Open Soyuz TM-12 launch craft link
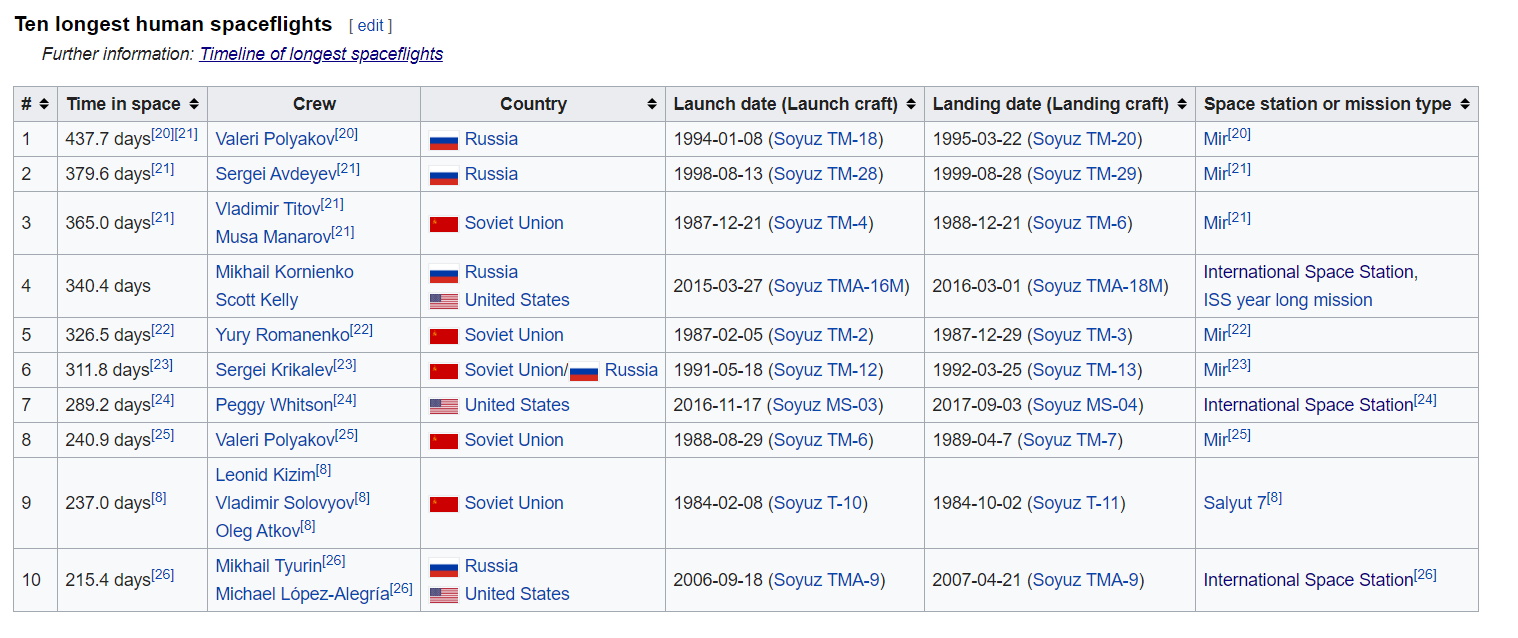This screenshot has width=1518, height=638. pyautogui.click(x=826, y=370)
